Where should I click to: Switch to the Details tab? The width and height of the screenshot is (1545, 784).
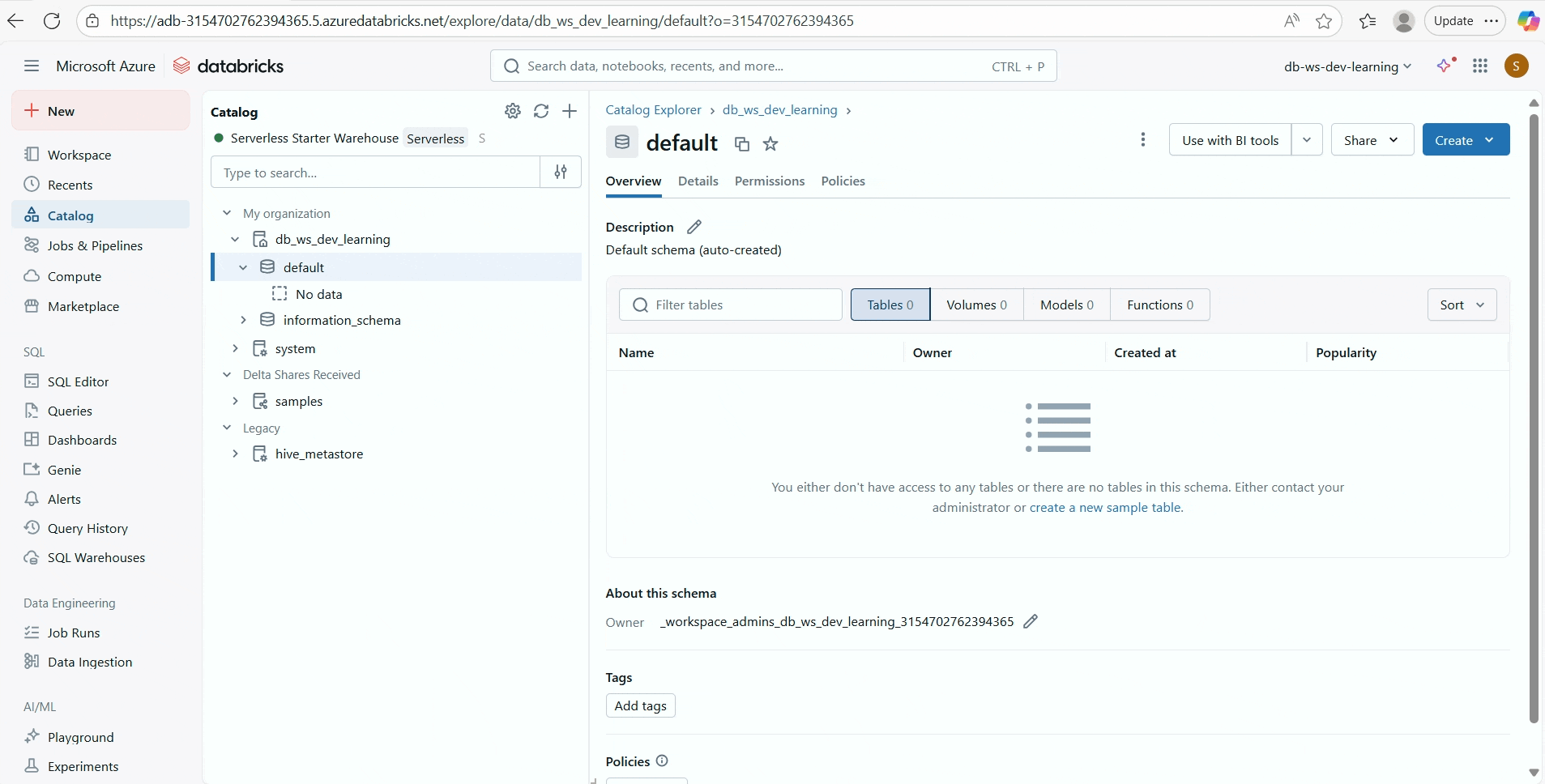coord(698,181)
